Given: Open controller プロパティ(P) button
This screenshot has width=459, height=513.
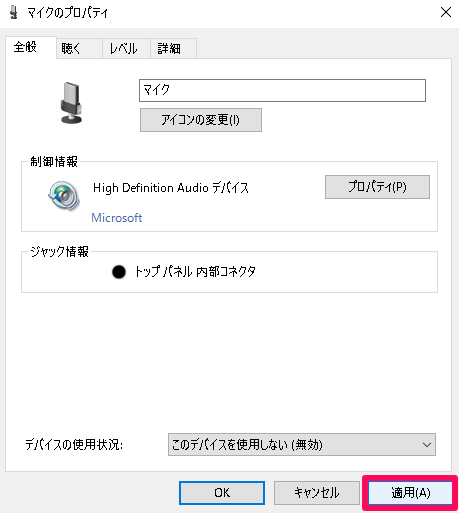Looking at the screenshot, I should click(377, 187).
